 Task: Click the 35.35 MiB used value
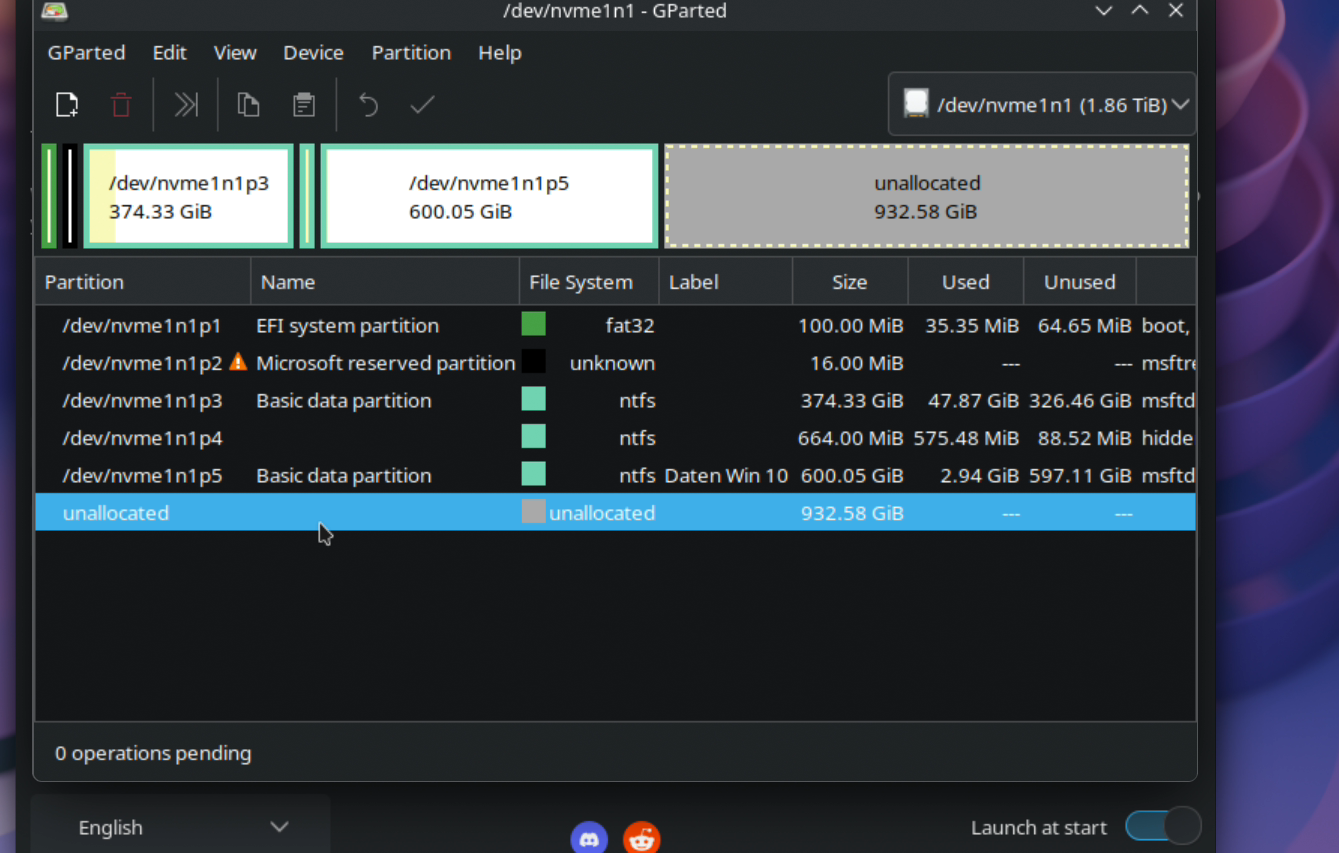click(x=972, y=326)
